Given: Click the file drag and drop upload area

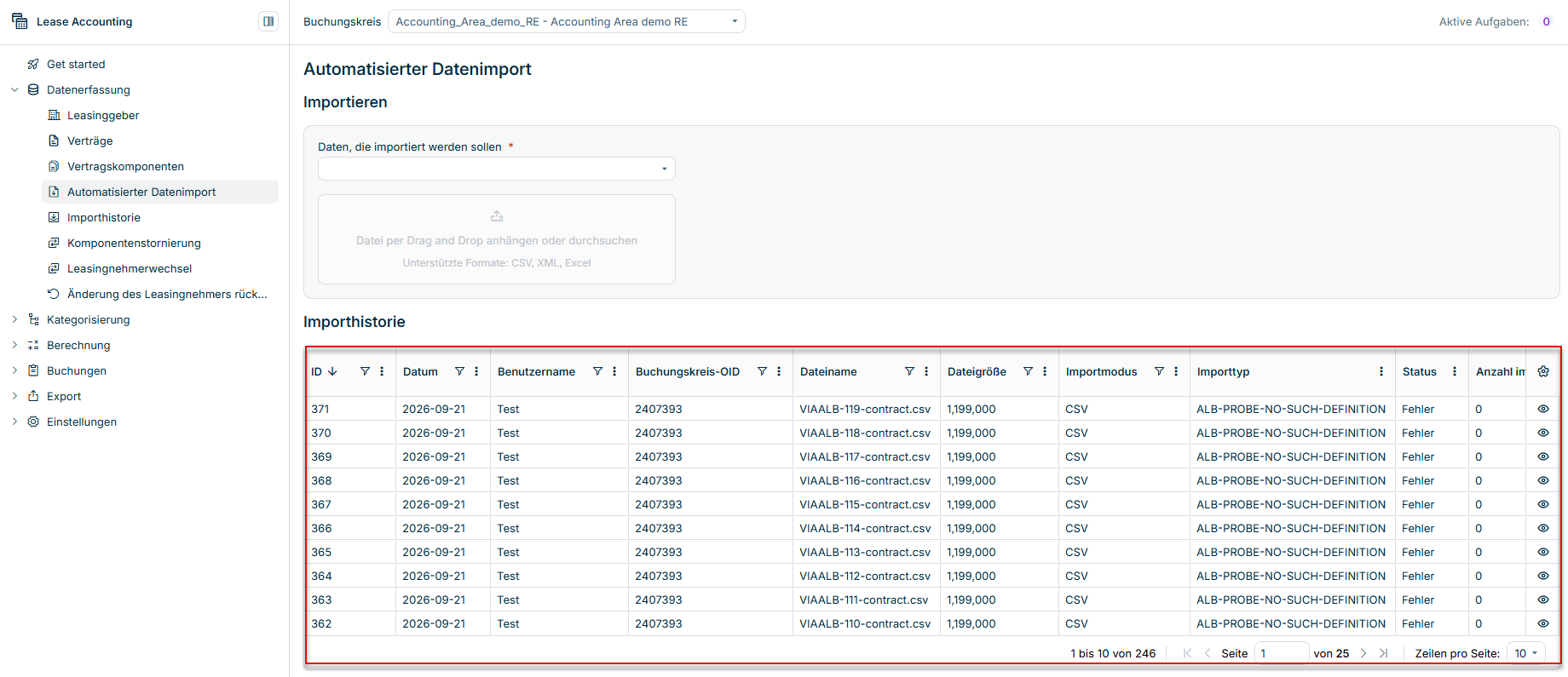Looking at the screenshot, I should click(497, 239).
